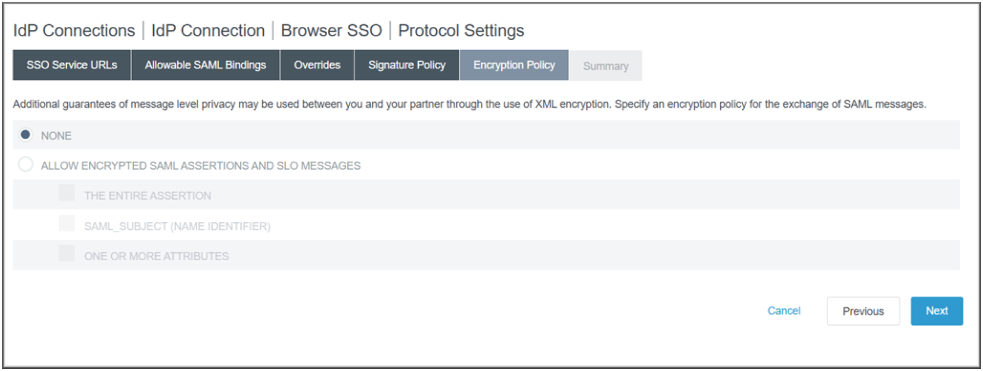Open the Signature Policy tab

407,65
